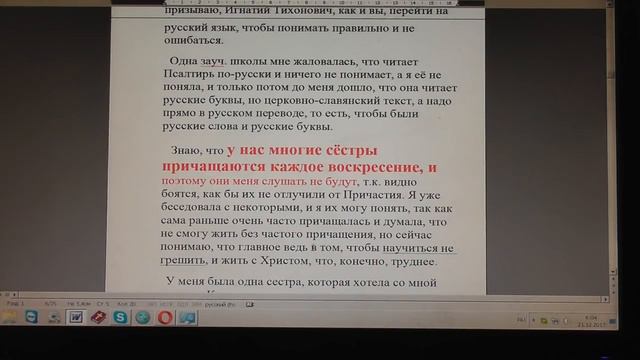
Task: Open the blue monitor icon right of Opera
Action: pos(187,317)
